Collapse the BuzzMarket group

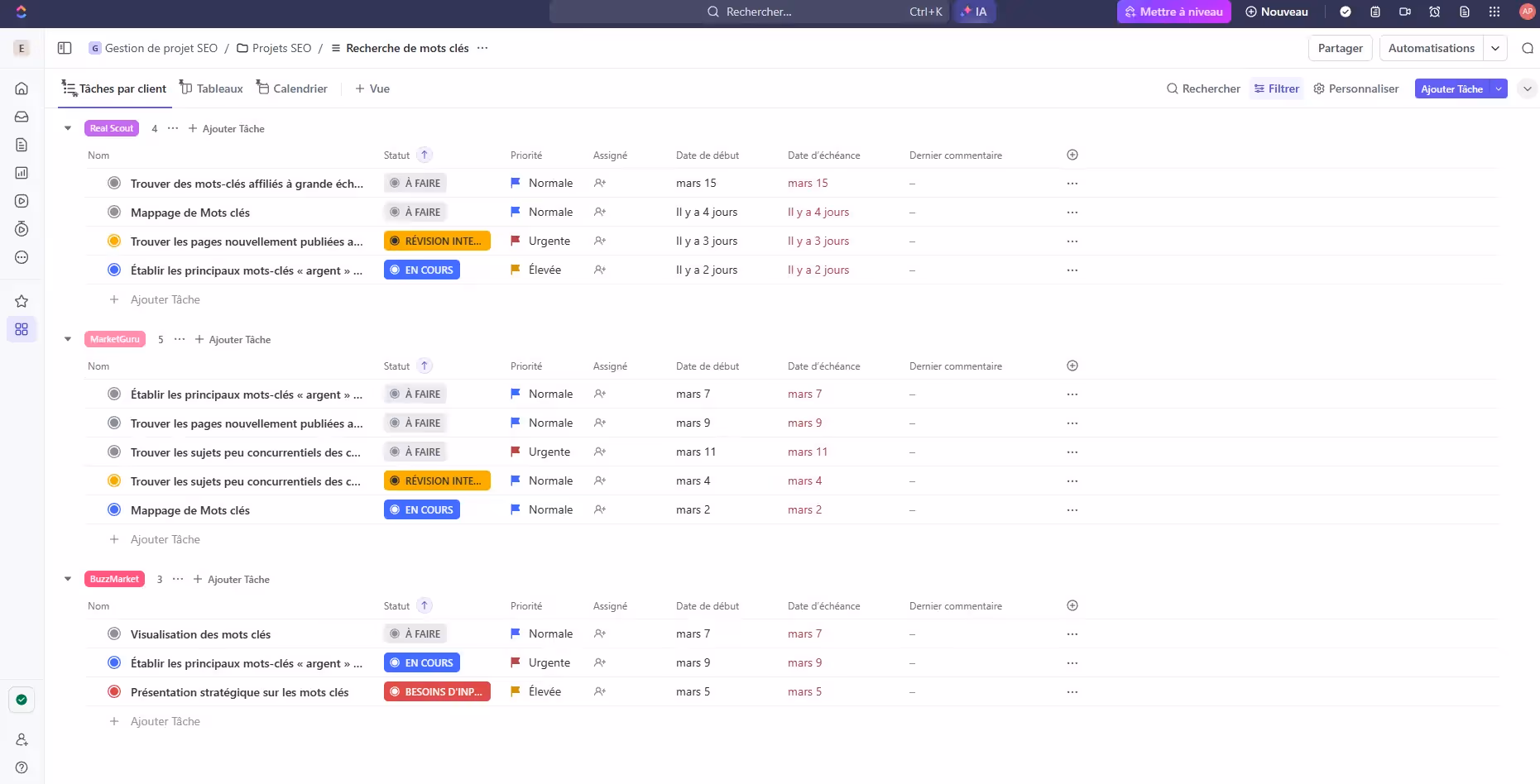pos(68,579)
